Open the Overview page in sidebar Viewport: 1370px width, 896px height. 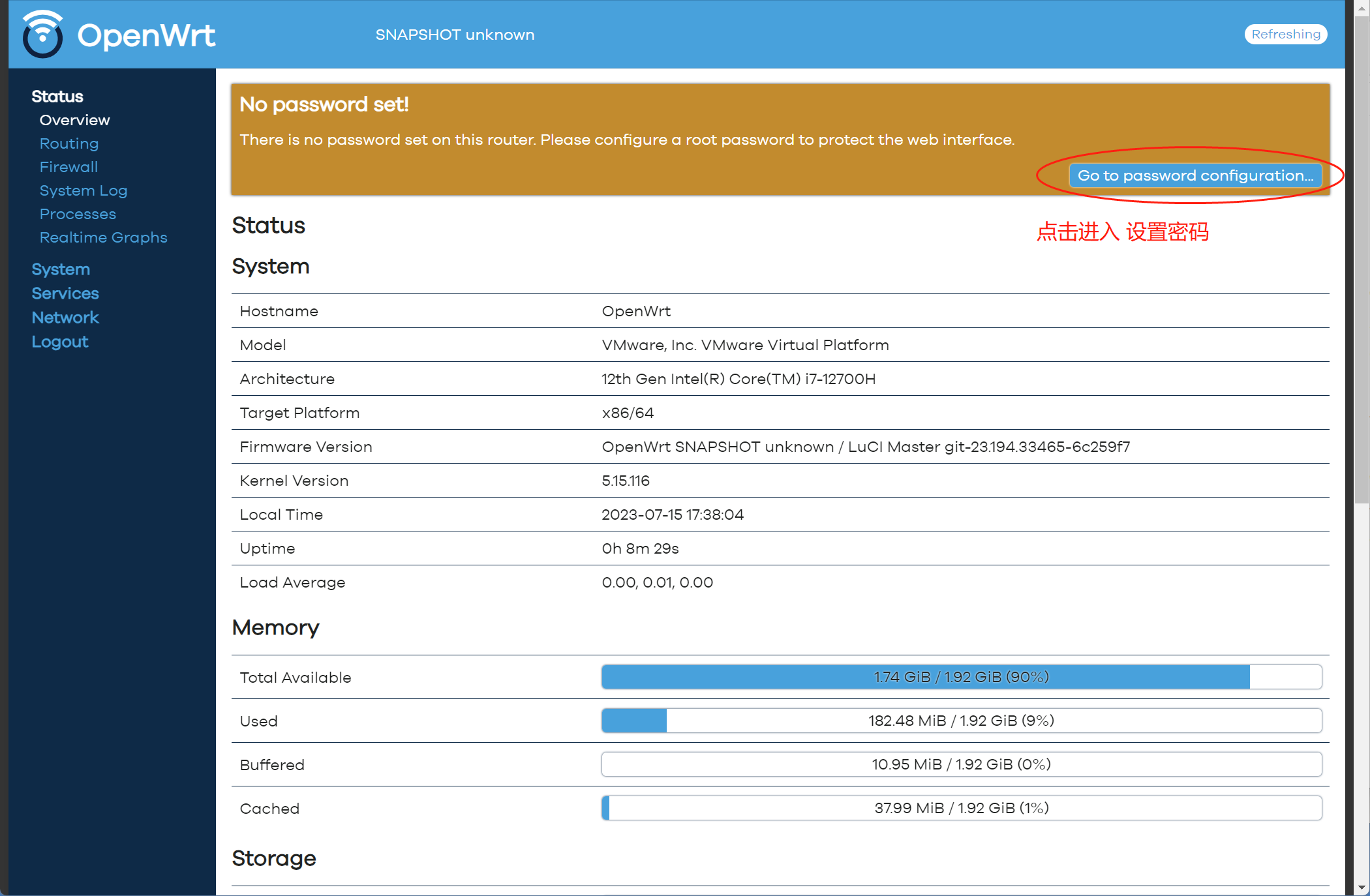(x=75, y=120)
